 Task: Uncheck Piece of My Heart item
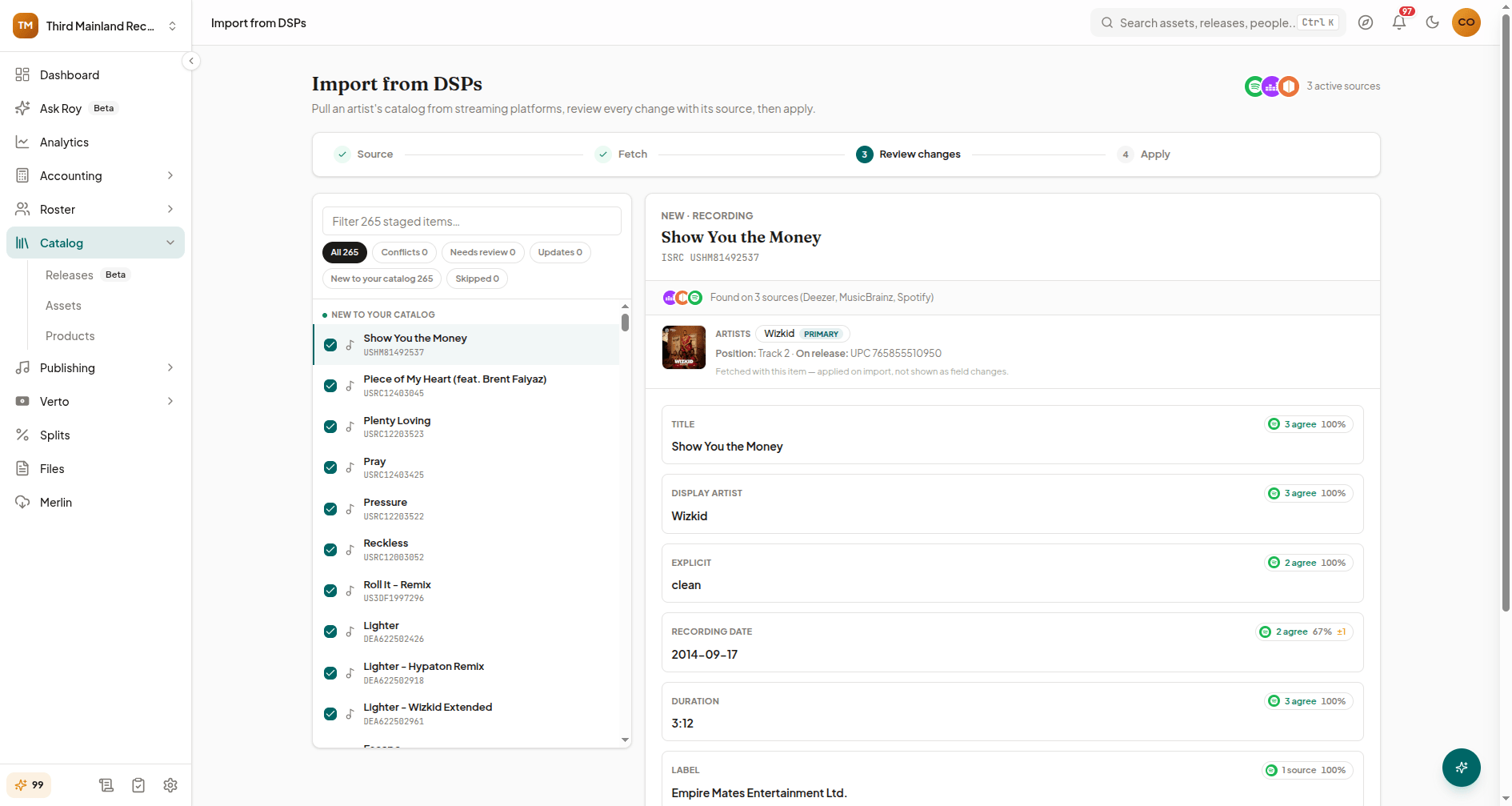(x=330, y=386)
